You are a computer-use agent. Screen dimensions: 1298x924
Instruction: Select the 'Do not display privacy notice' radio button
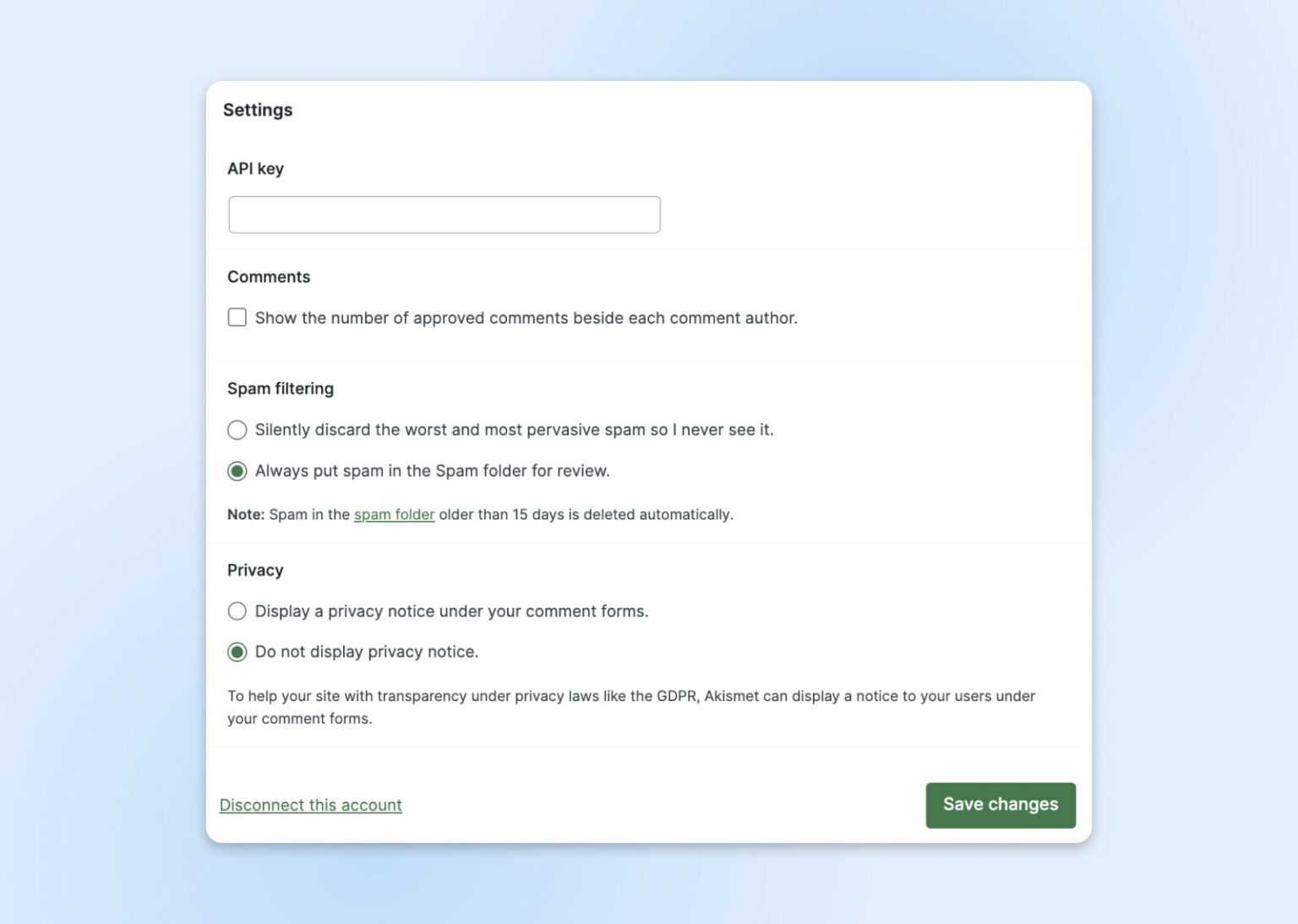tap(237, 652)
